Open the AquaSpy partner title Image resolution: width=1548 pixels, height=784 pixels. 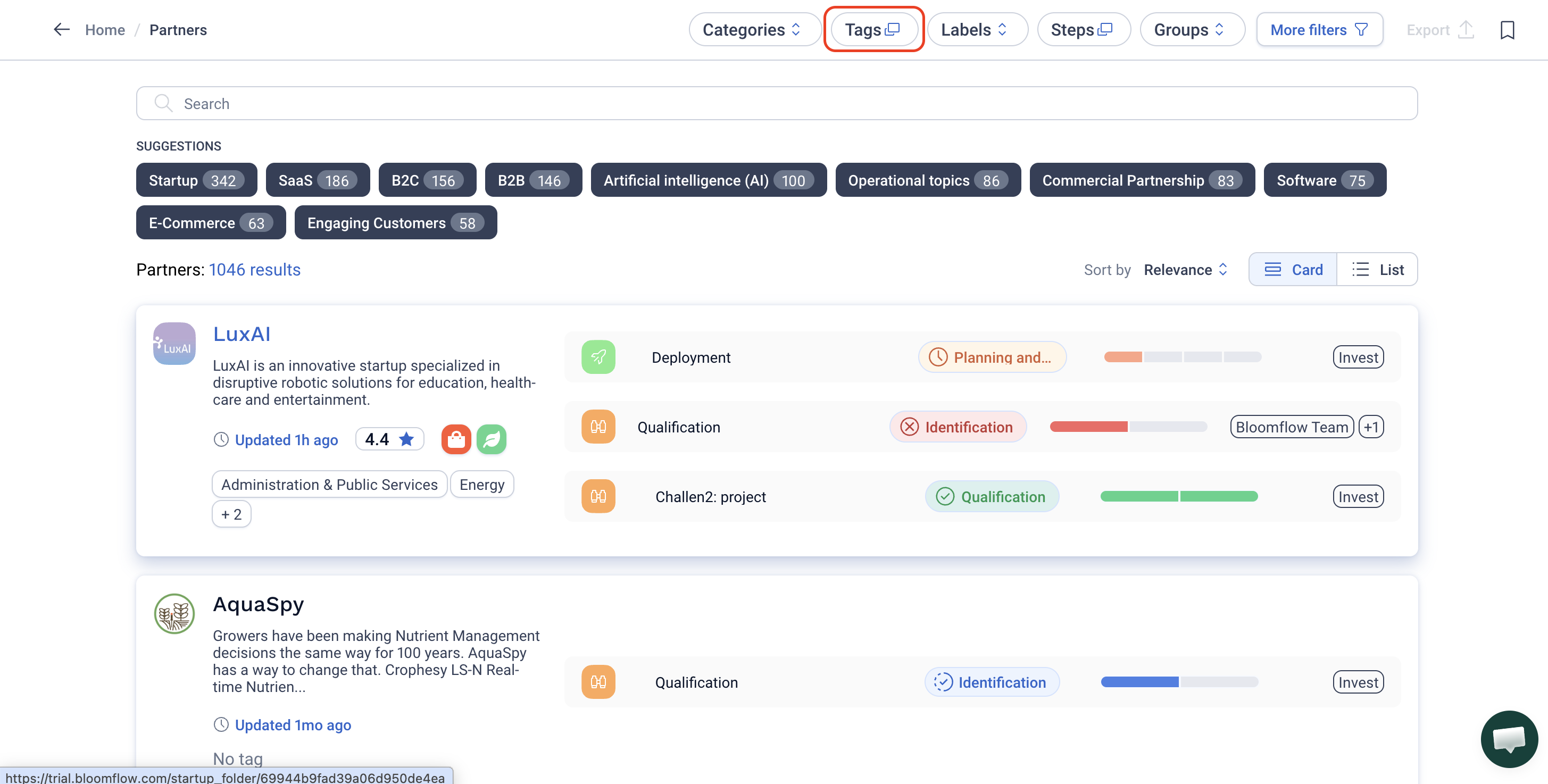(x=259, y=604)
